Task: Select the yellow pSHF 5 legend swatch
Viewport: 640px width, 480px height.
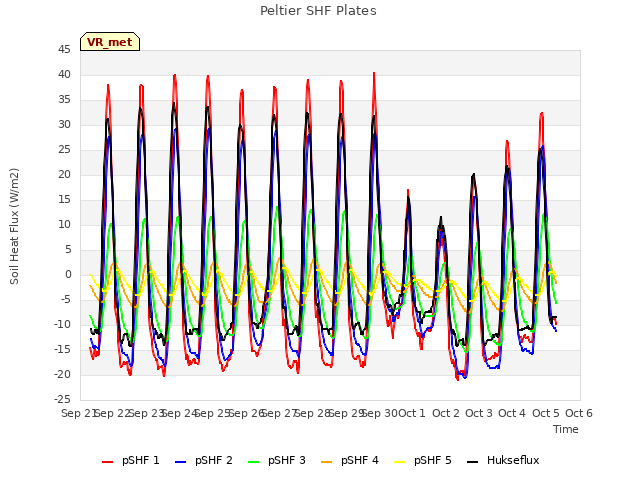Action: [x=400, y=462]
